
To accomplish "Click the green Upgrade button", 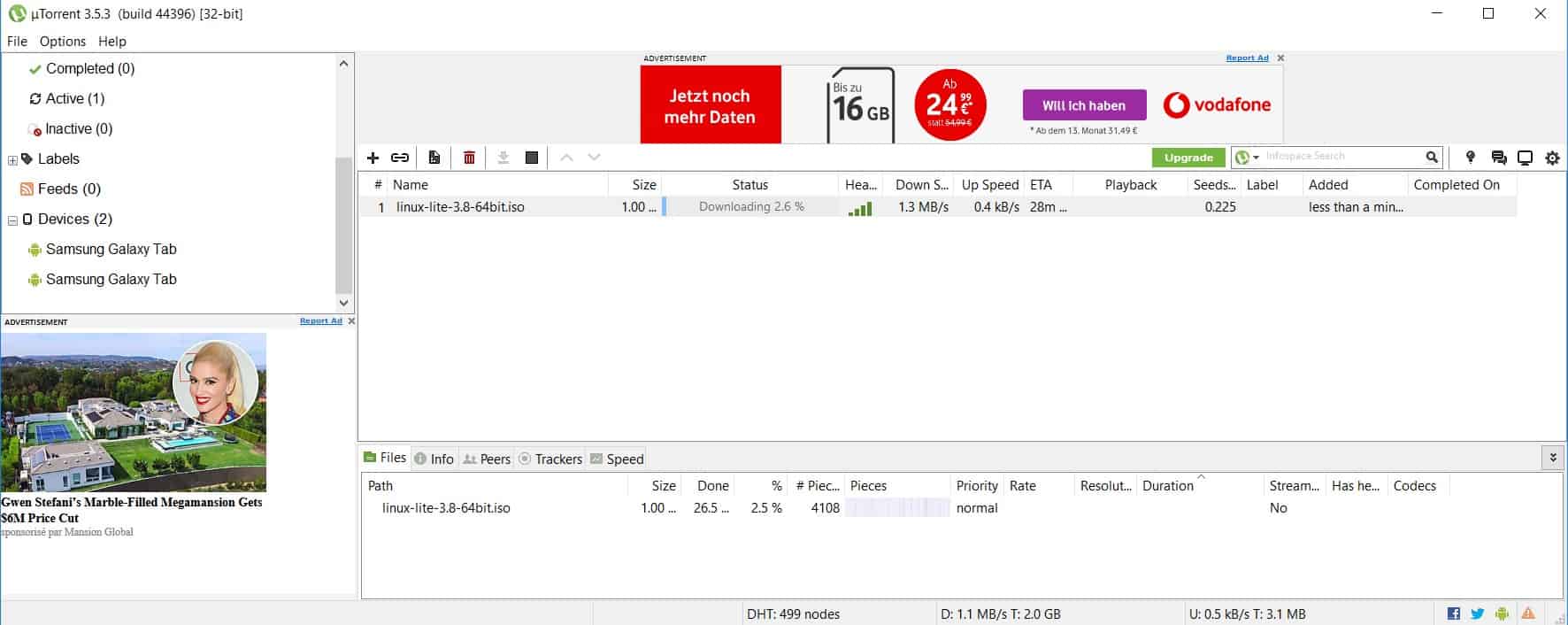I will [x=1188, y=158].
